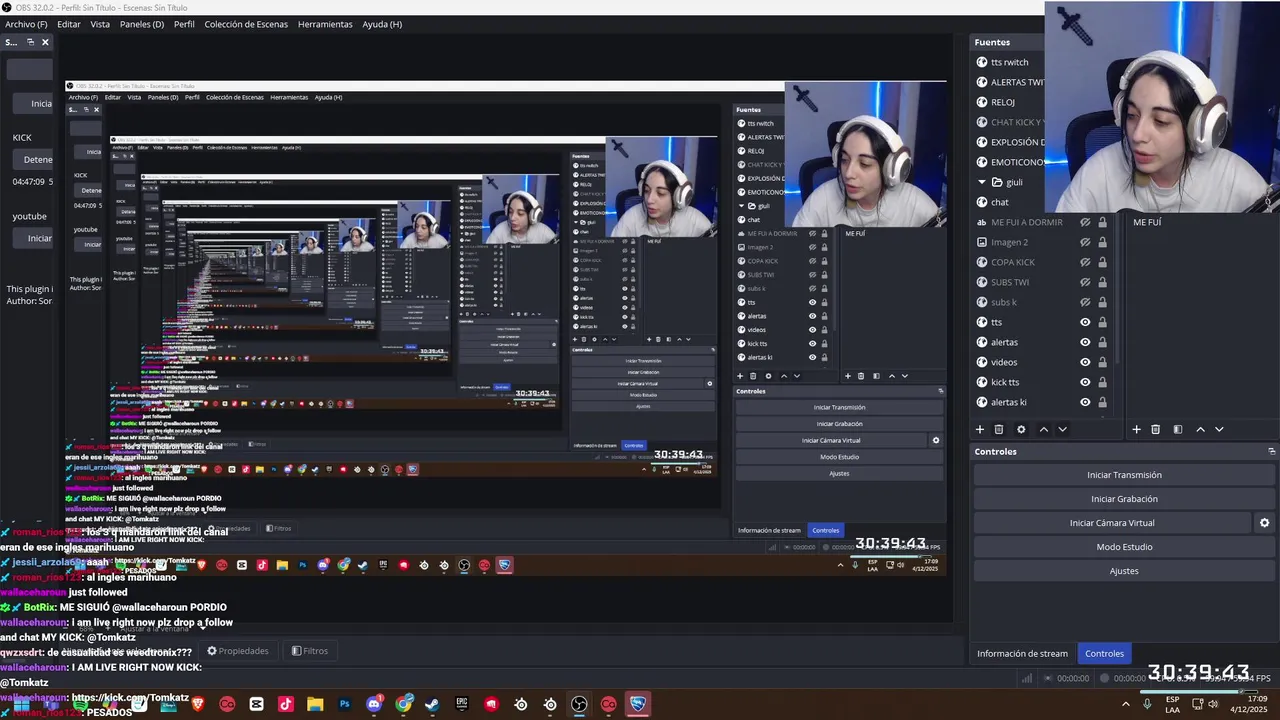Open TikTok from the taskbar
Screen dimensions: 1280x720
coord(286,704)
